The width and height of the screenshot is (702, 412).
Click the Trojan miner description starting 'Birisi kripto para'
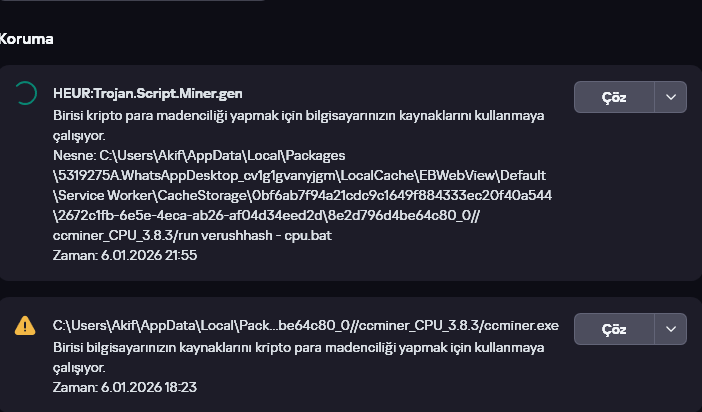298,115
